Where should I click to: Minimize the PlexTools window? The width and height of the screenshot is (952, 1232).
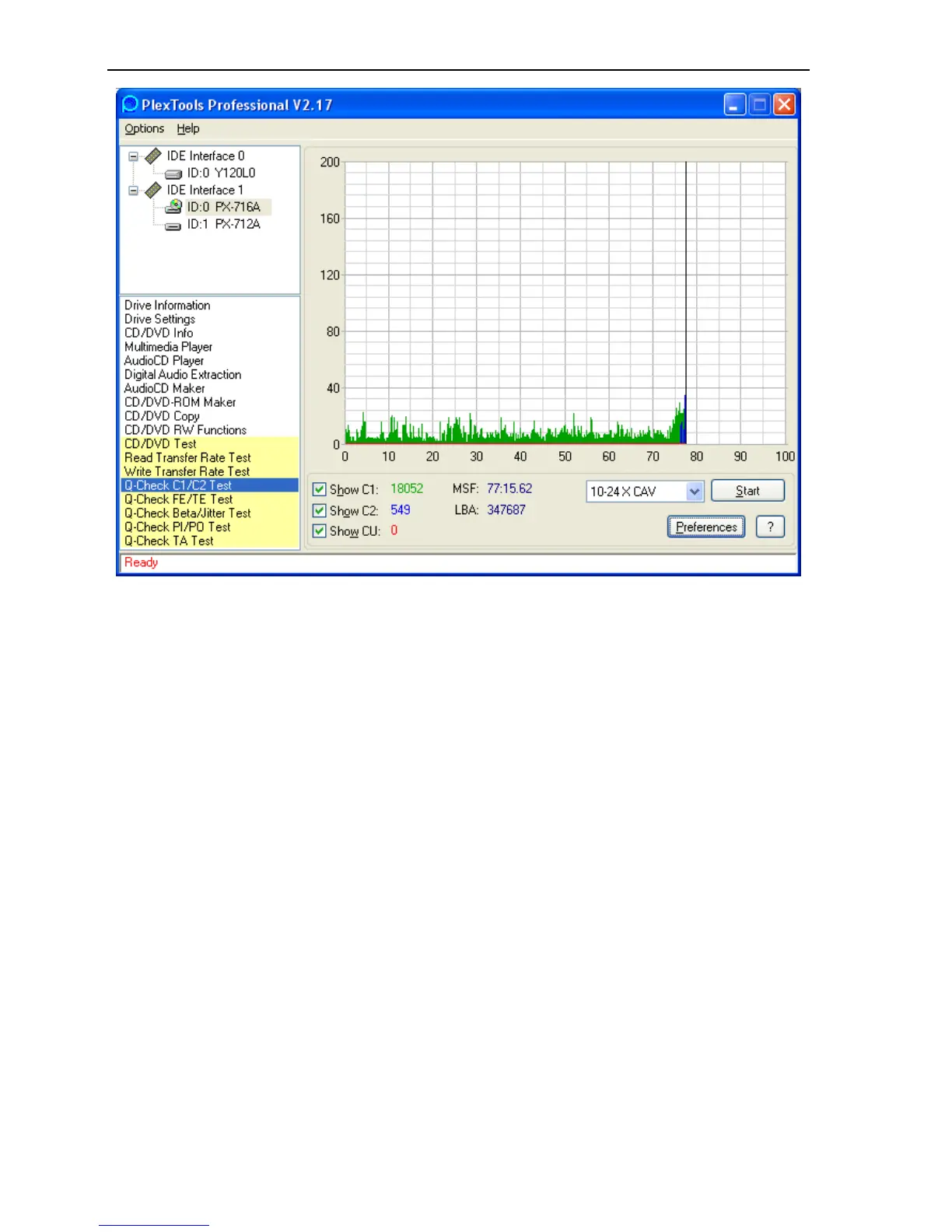point(735,104)
